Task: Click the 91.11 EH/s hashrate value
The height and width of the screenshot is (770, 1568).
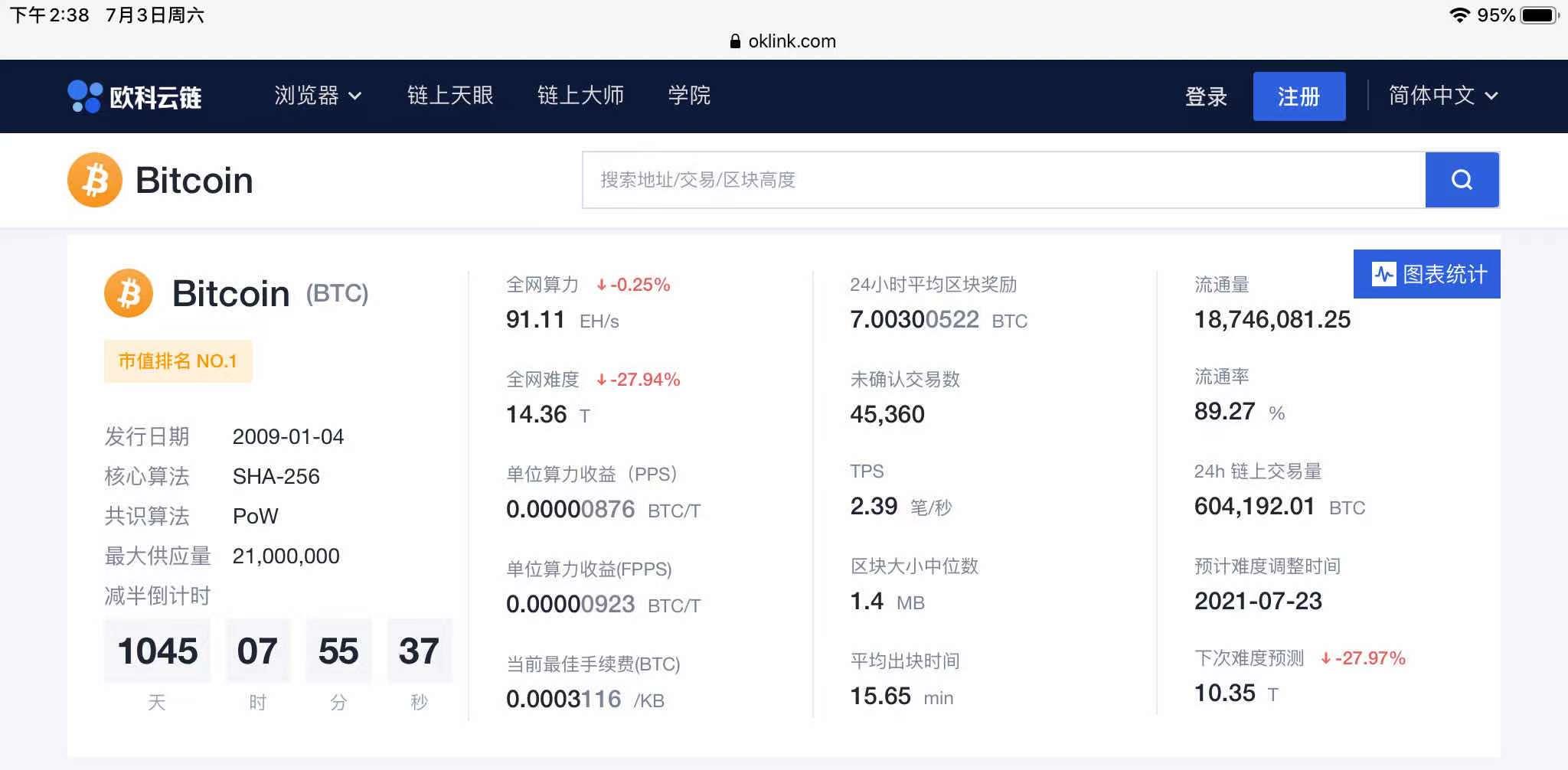Action: [x=562, y=319]
